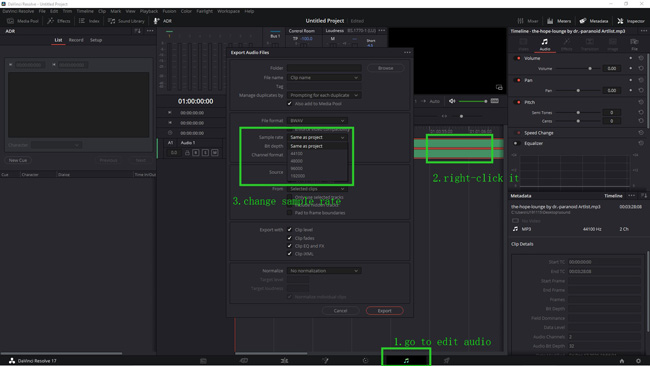
Task: Open the Metadata panel from top toolbar
Action: (594, 21)
